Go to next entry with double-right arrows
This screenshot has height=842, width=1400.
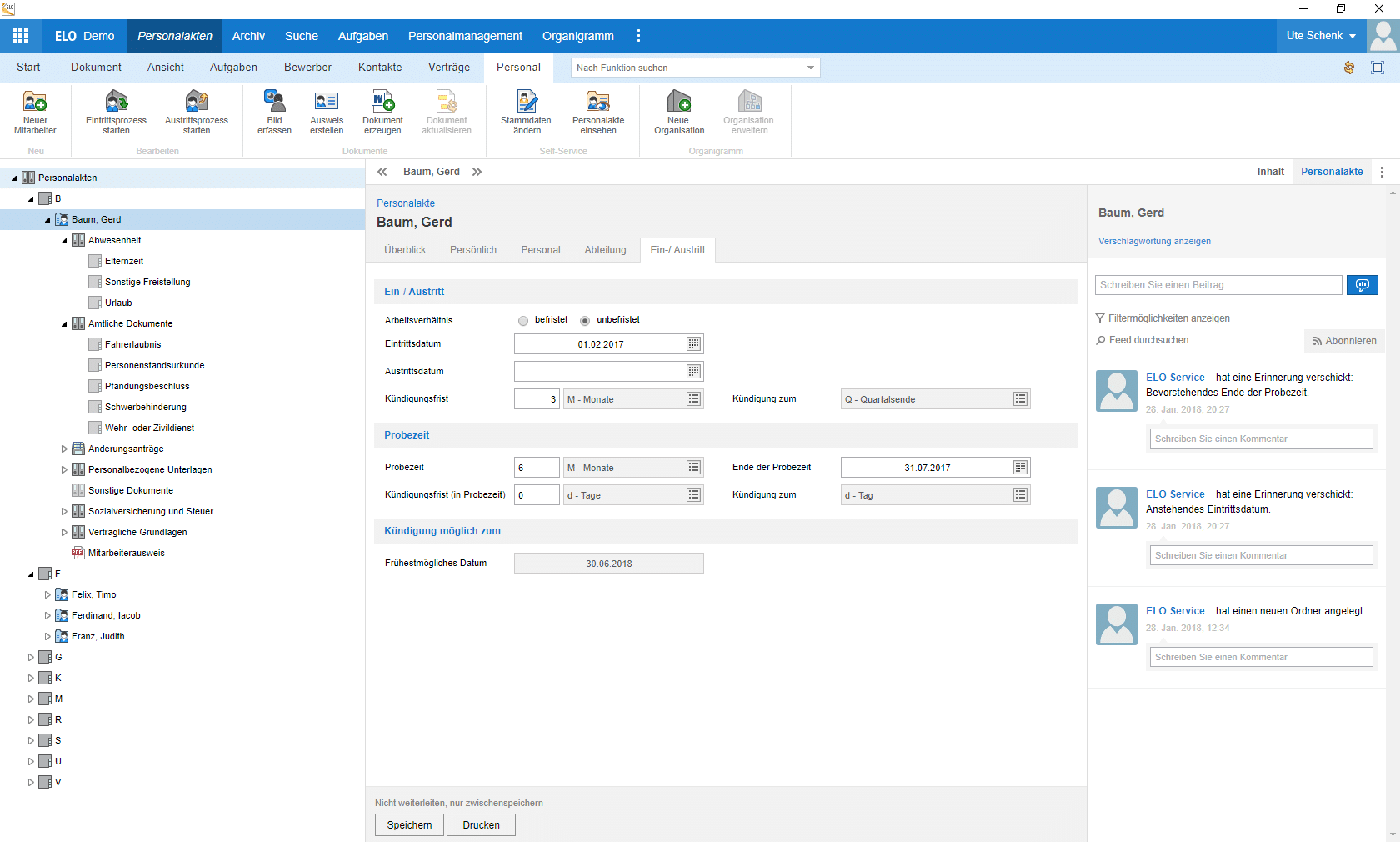477,172
